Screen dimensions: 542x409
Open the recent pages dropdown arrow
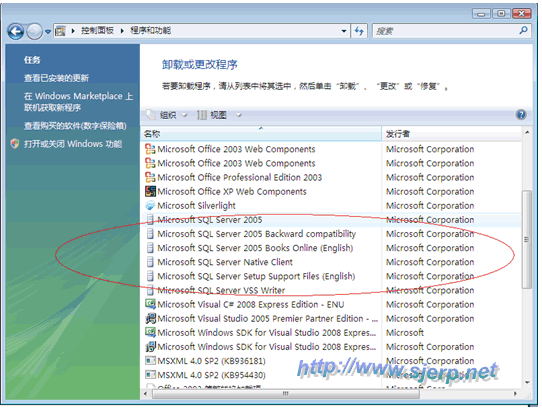click(48, 32)
